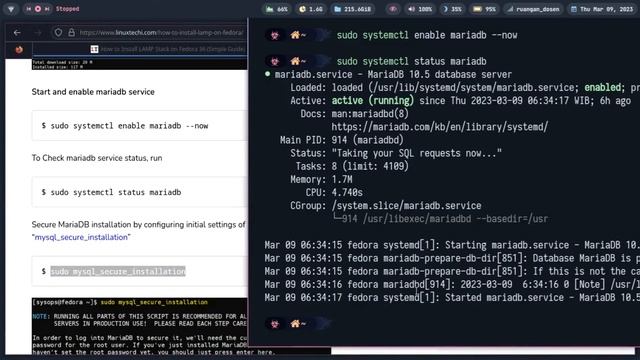The width and height of the screenshot is (640, 360).
Task: Click the 'Stopped' media status label
Action: [67, 9]
